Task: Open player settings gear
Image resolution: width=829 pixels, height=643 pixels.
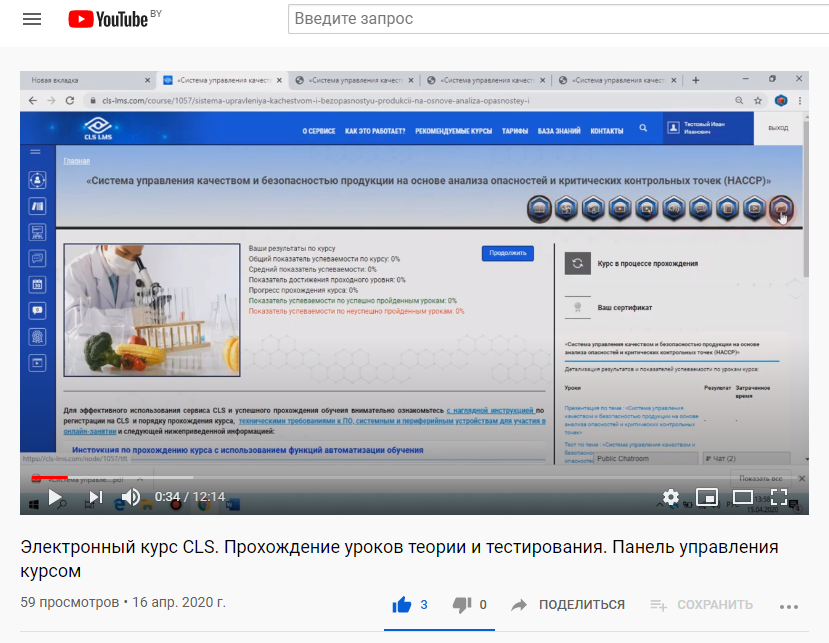Action: point(671,497)
